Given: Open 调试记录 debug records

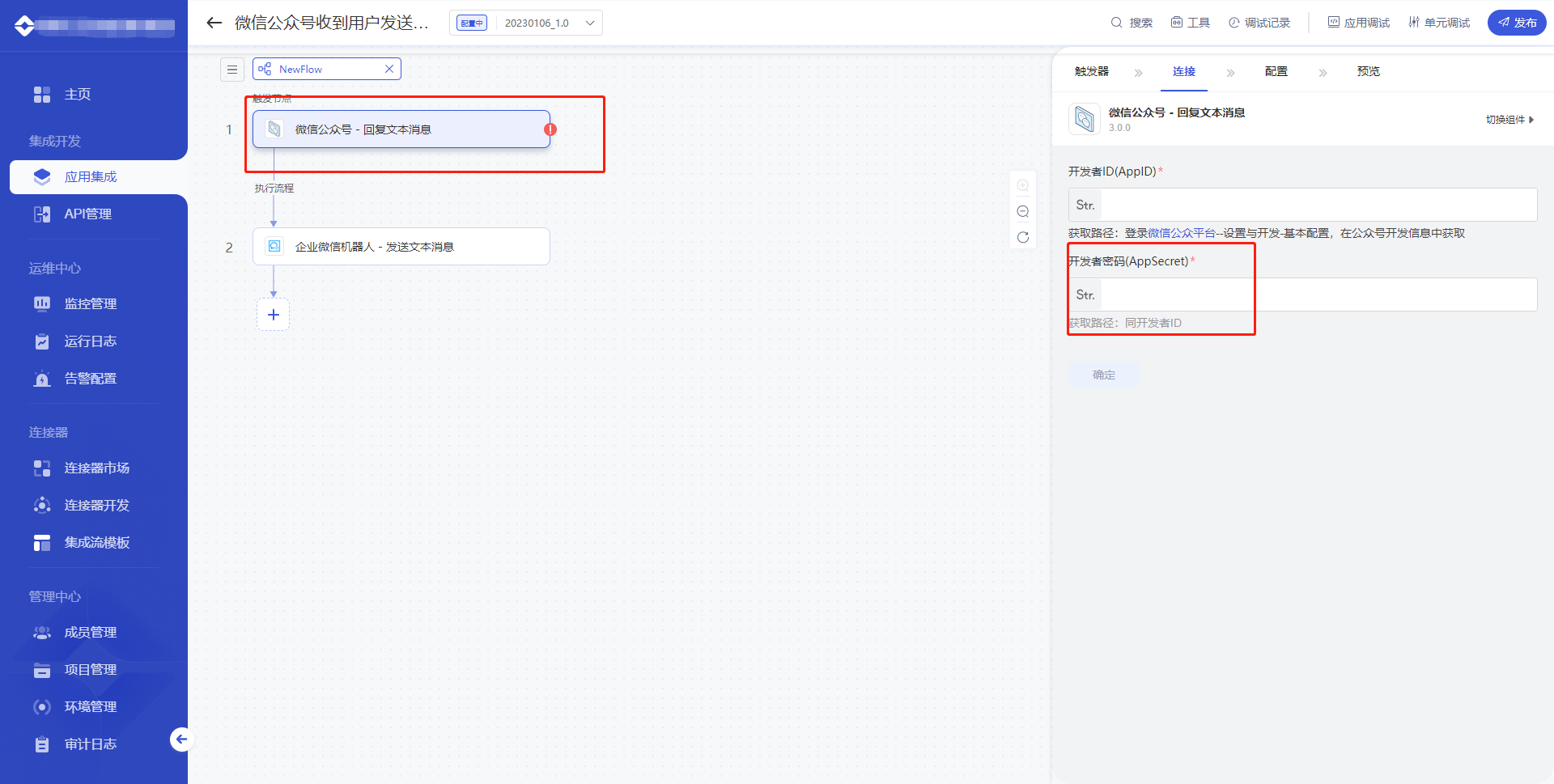Looking at the screenshot, I should (x=1259, y=23).
